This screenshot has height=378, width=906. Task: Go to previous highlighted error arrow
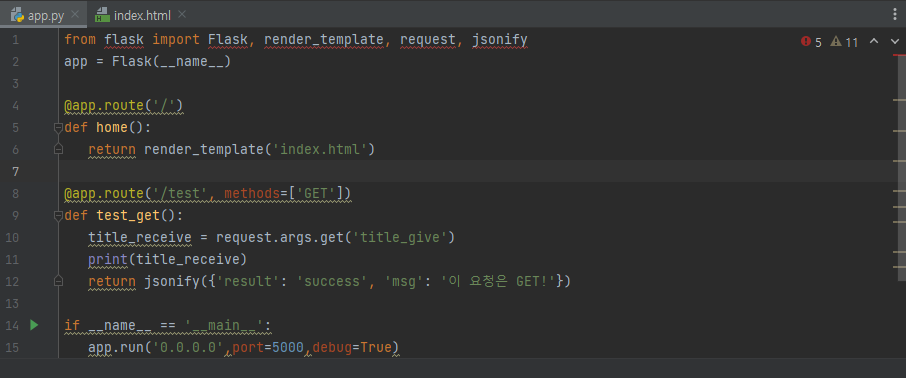point(874,41)
